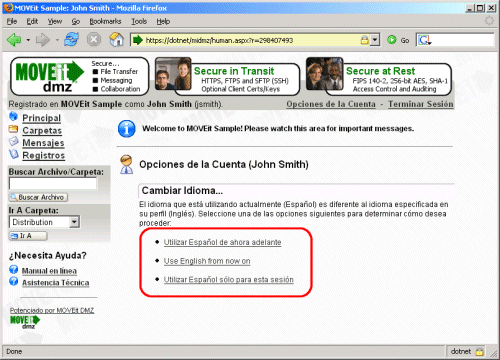Open the Manual en línea help link
Image resolution: width=500 pixels, height=360 pixels.
click(49, 271)
